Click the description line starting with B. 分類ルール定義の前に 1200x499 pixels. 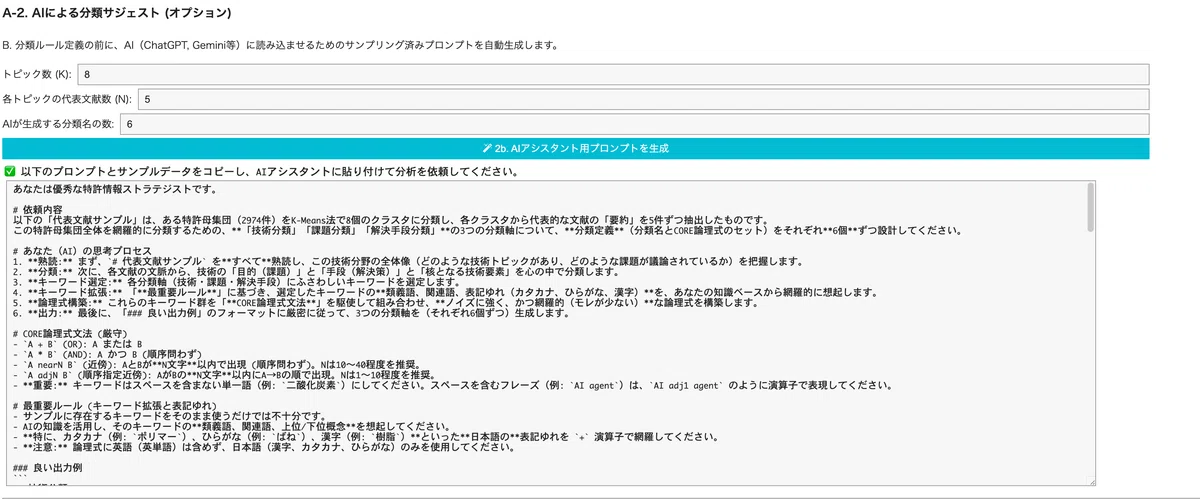coord(280,45)
